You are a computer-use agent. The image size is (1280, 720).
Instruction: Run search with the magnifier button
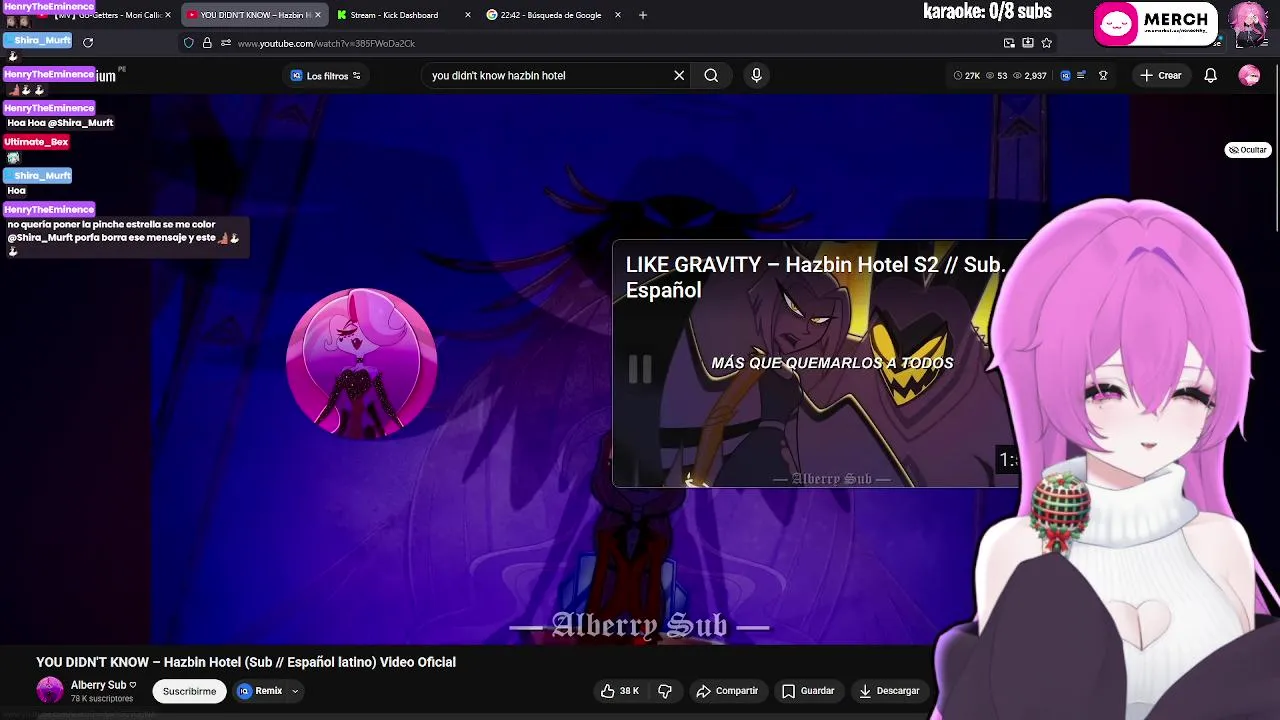point(711,75)
